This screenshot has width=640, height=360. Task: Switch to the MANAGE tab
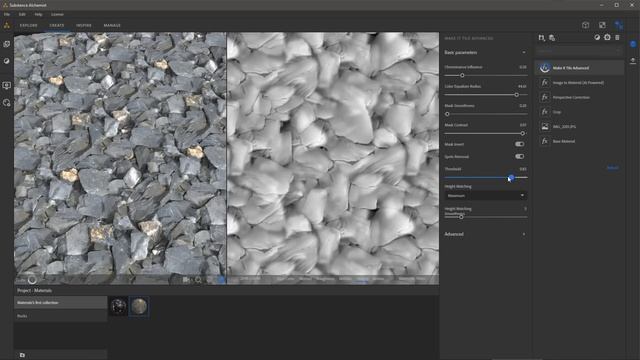112,25
